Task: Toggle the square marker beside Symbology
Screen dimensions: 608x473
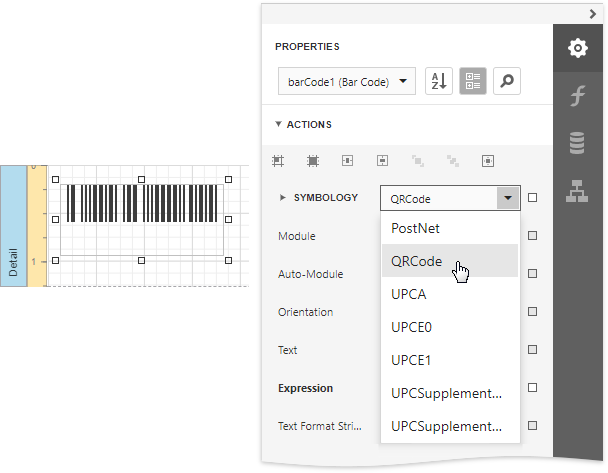Action: tap(532, 198)
